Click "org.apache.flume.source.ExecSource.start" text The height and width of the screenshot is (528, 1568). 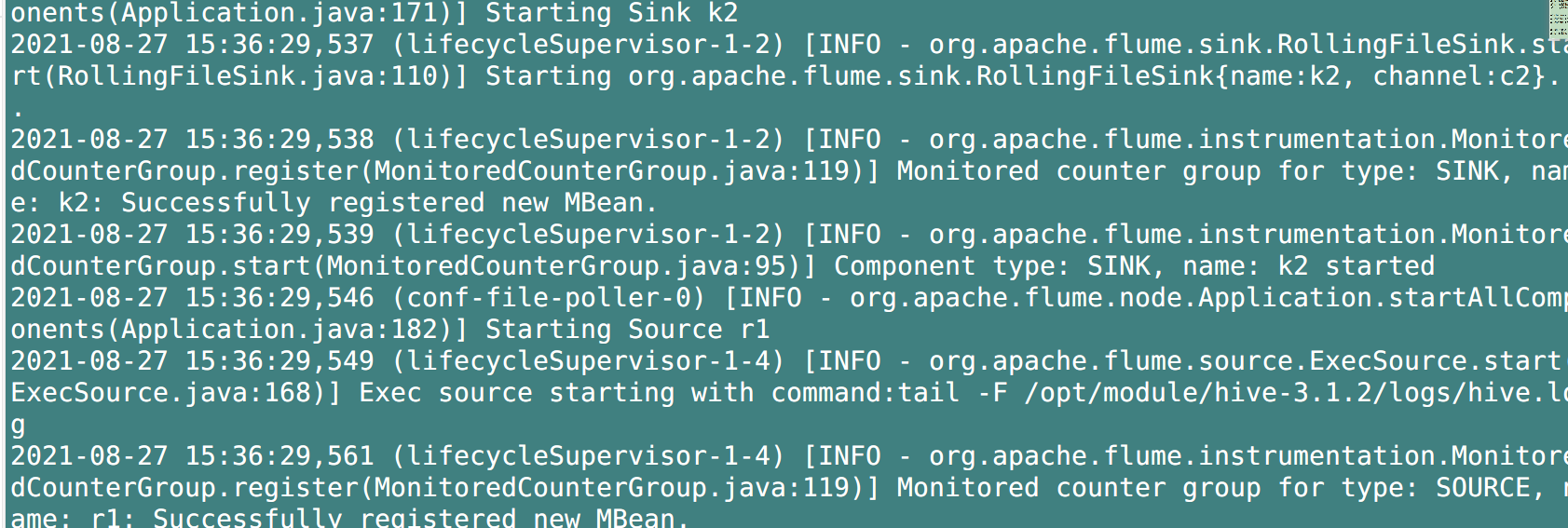[1245, 361]
